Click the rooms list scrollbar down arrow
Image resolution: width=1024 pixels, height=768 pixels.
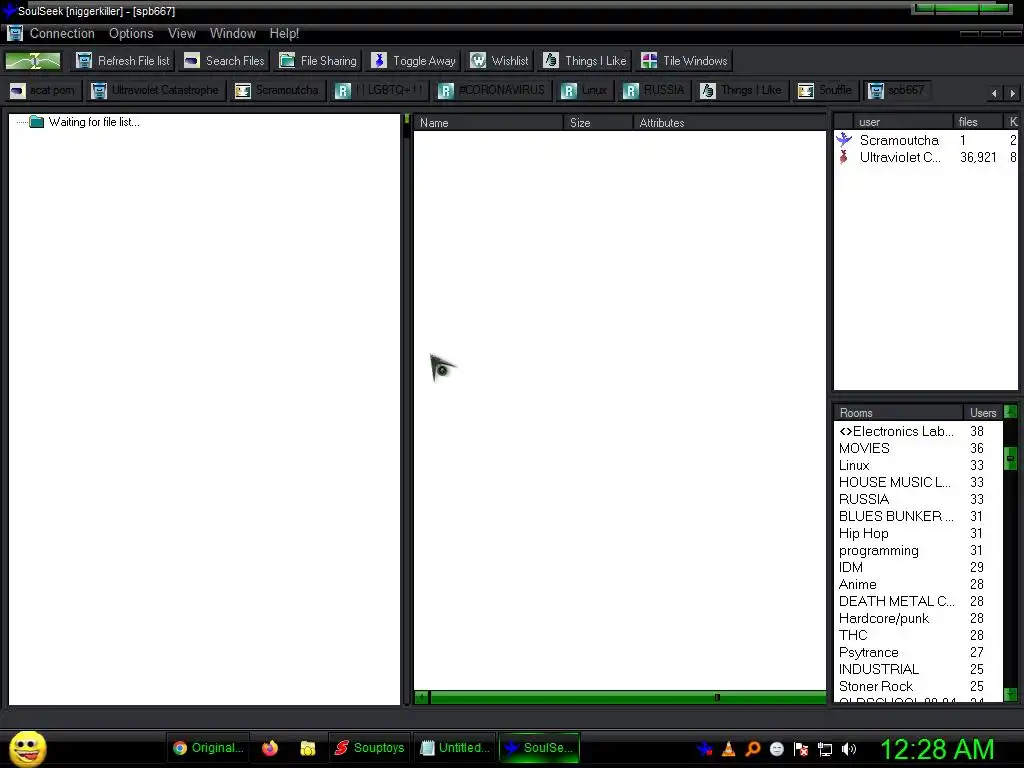[1010, 694]
